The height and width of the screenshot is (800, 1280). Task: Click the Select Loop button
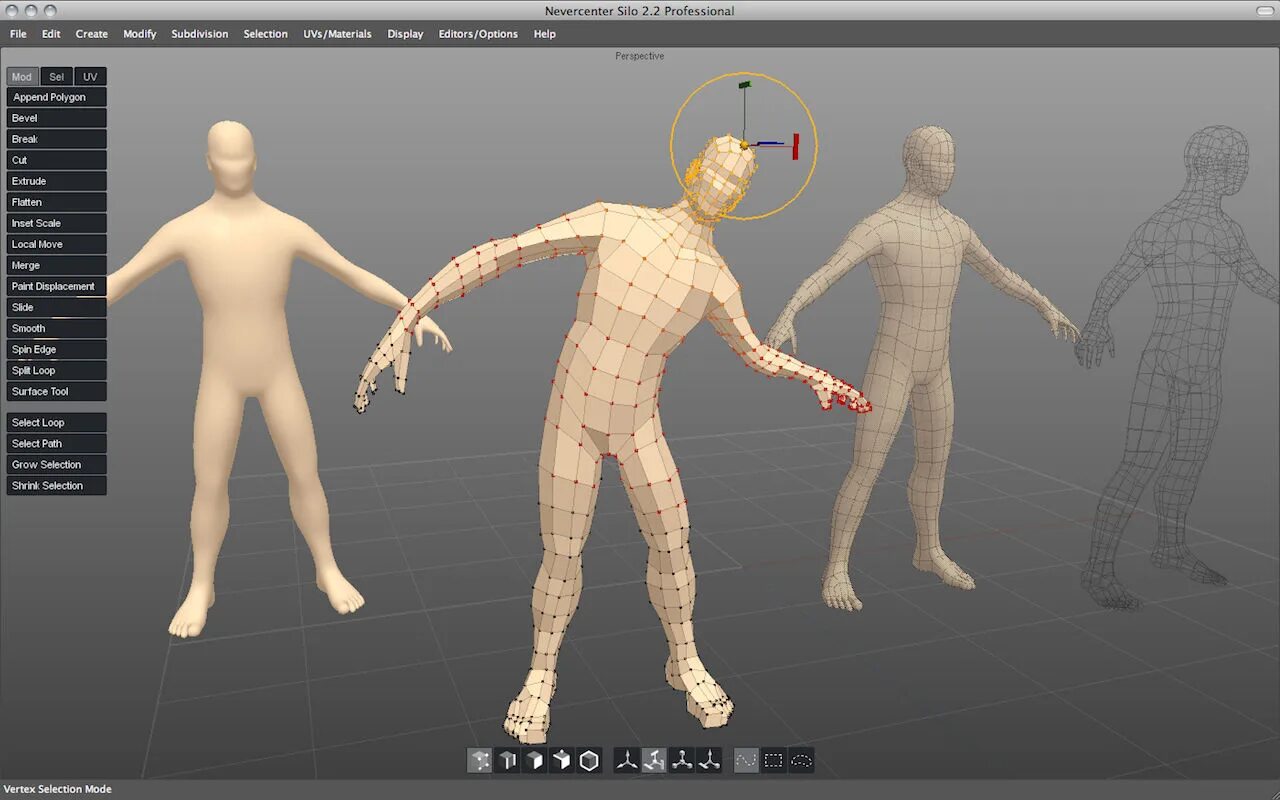tap(56, 422)
